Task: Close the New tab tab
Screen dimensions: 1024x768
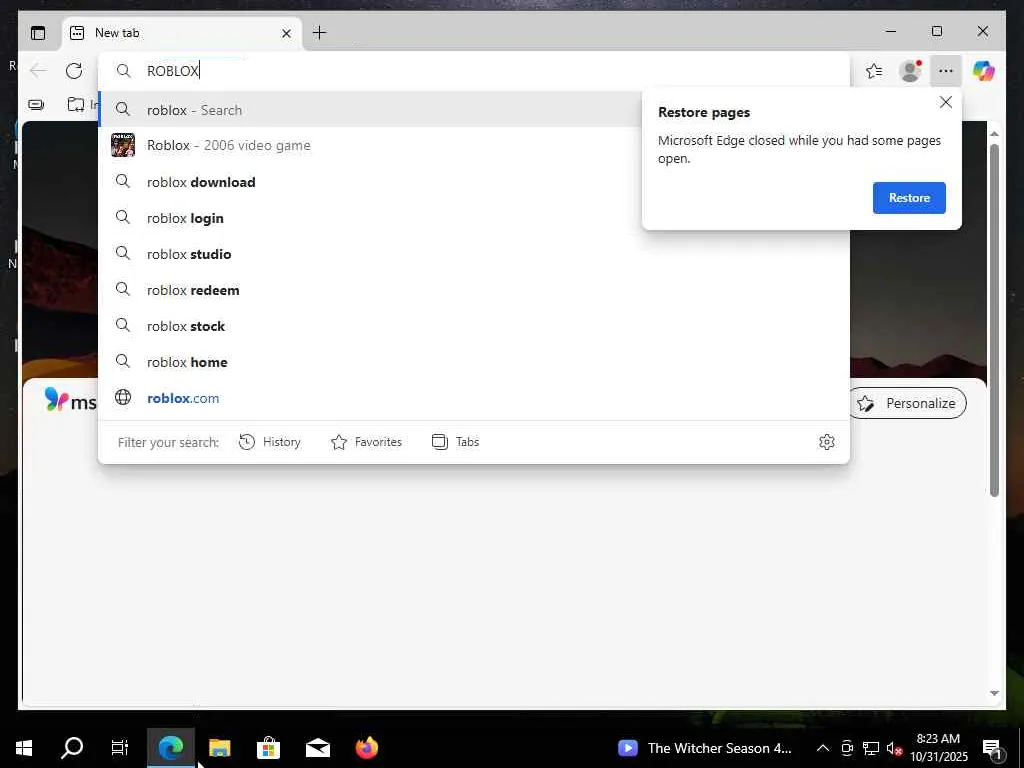Action: tap(286, 33)
